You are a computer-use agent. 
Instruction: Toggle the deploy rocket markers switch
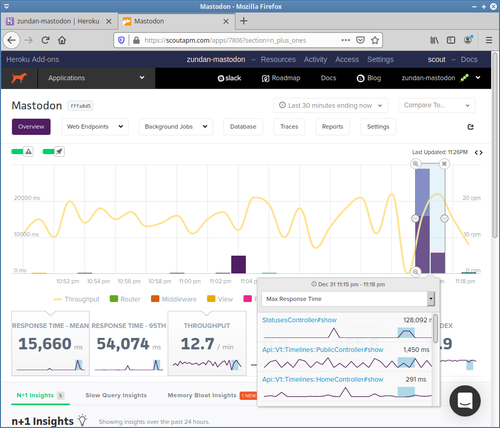coord(54,152)
